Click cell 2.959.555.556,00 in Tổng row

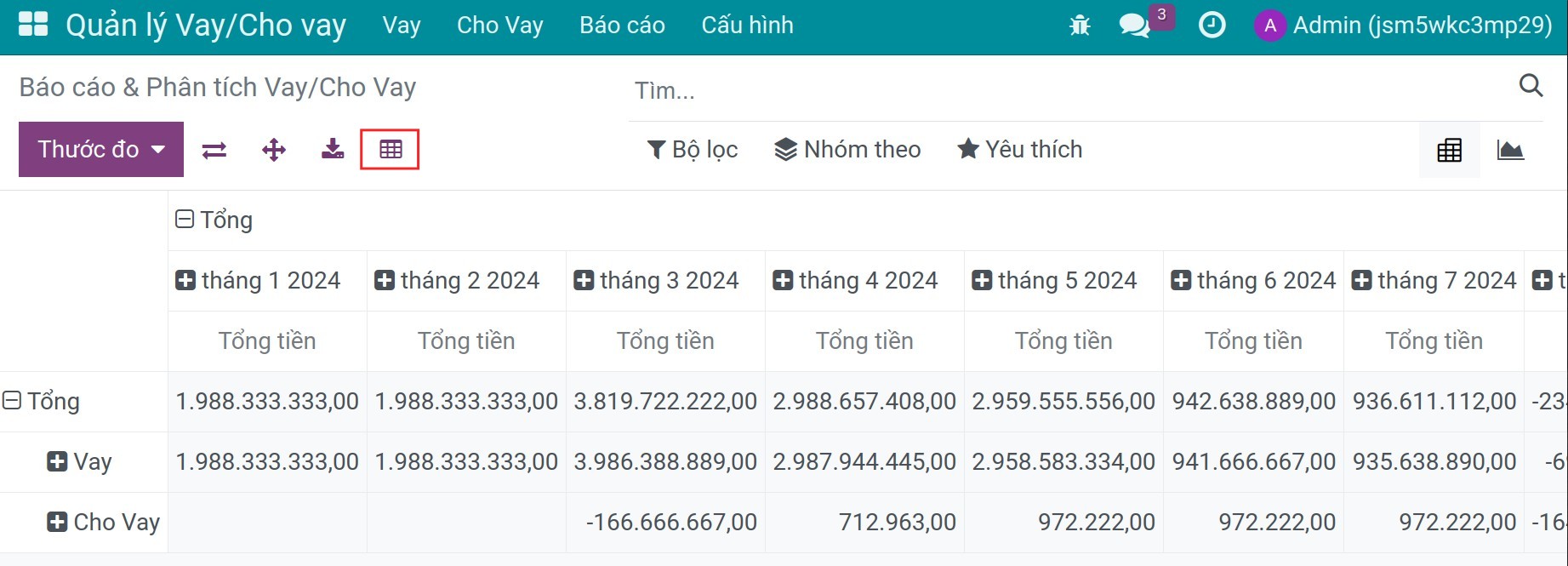(1063, 401)
